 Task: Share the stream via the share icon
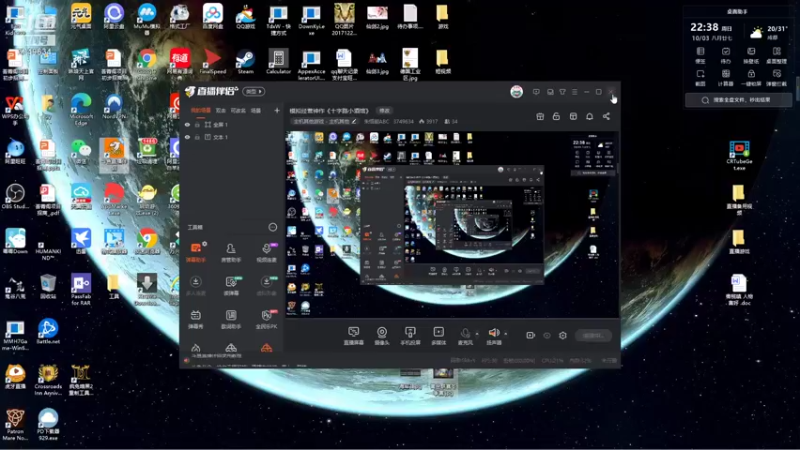pyautogui.click(x=606, y=116)
